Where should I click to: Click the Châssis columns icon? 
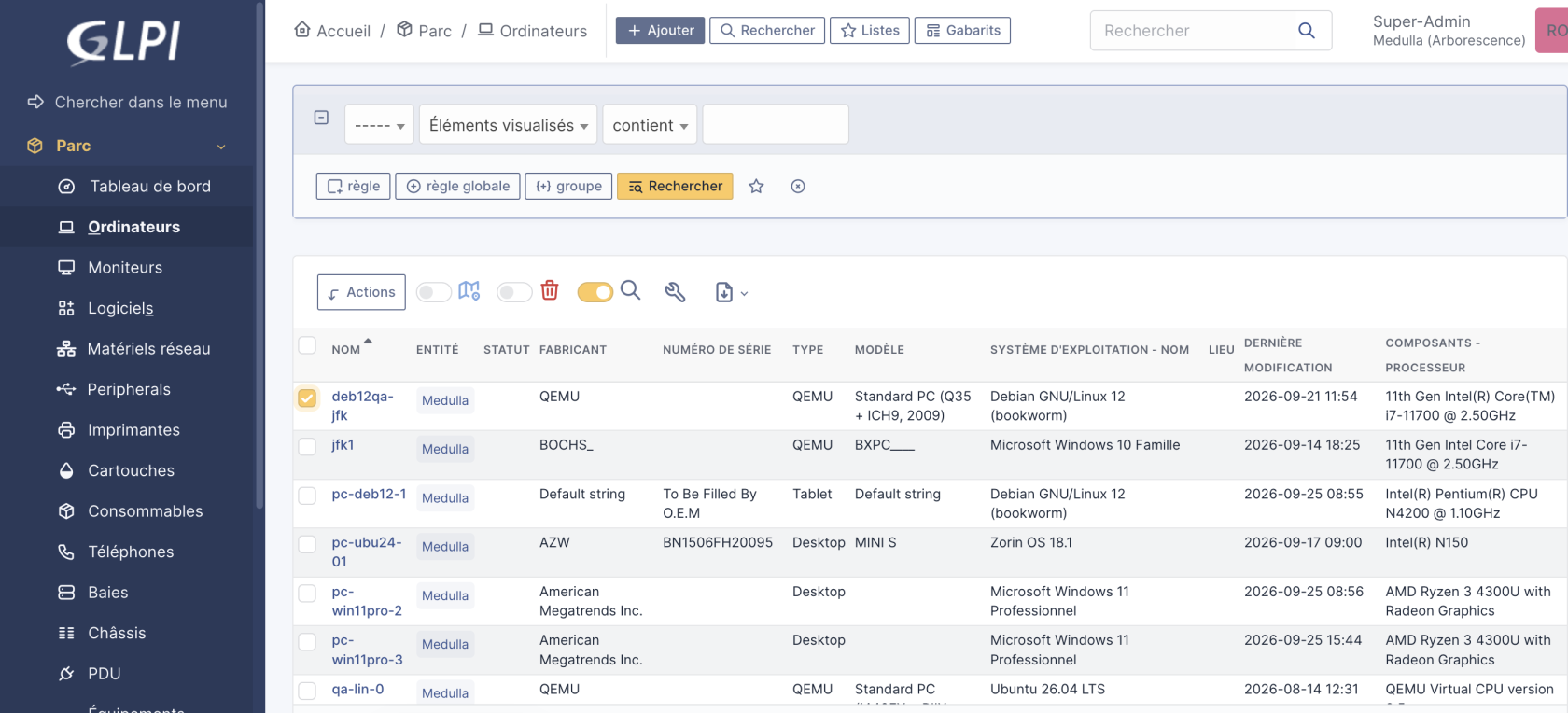[x=66, y=634]
